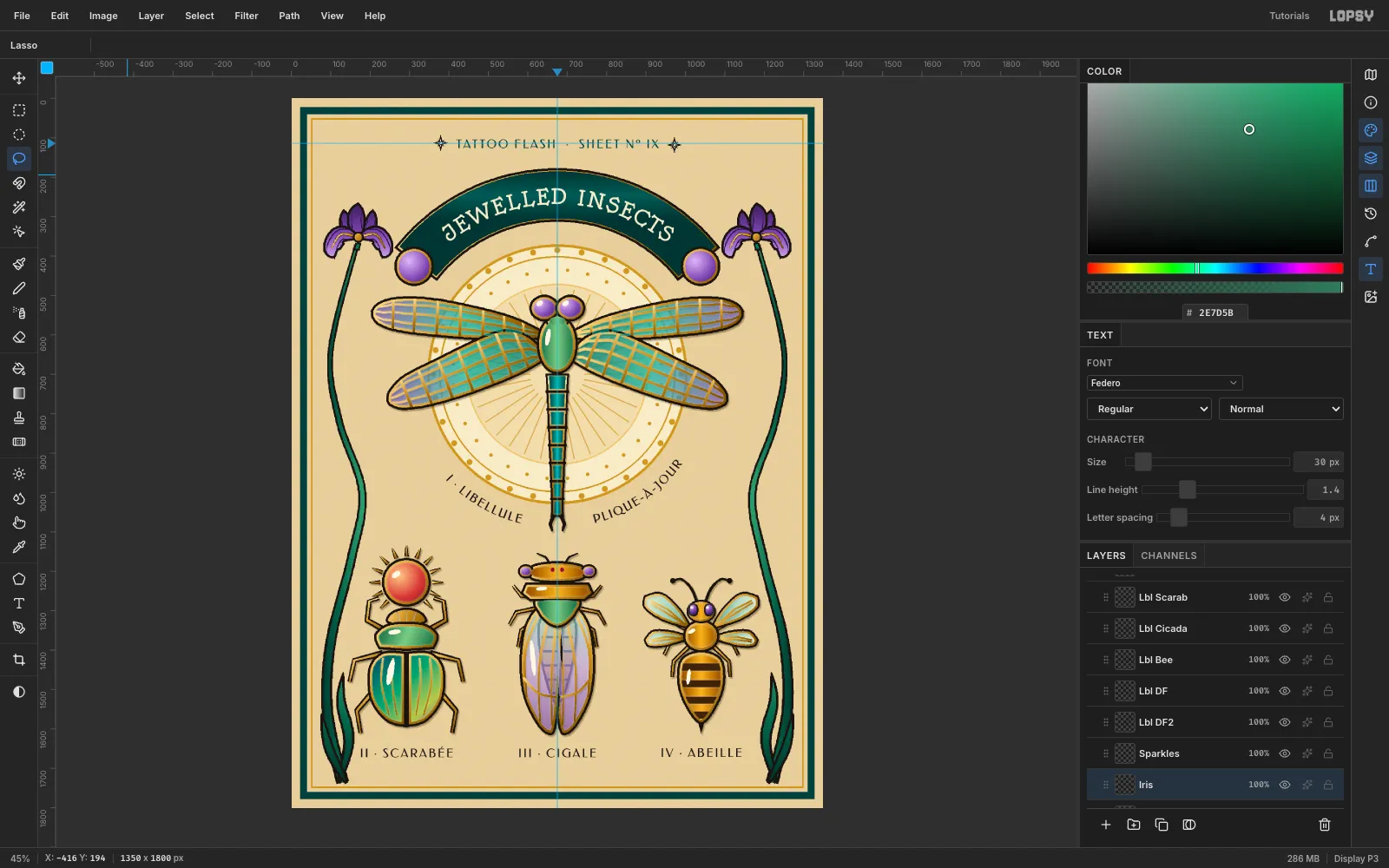Duplicate the selected layer
Viewport: 1389px width, 868px height.
[x=1162, y=825]
